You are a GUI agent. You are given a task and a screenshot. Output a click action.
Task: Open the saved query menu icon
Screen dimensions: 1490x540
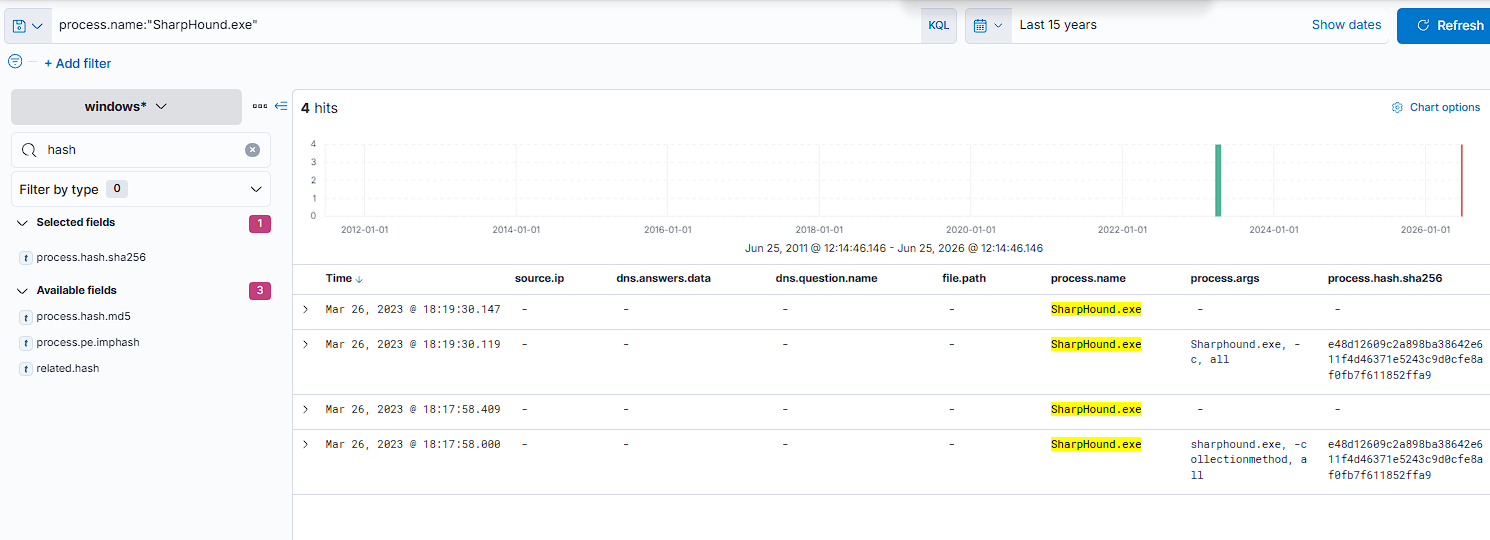pyautogui.click(x=27, y=26)
